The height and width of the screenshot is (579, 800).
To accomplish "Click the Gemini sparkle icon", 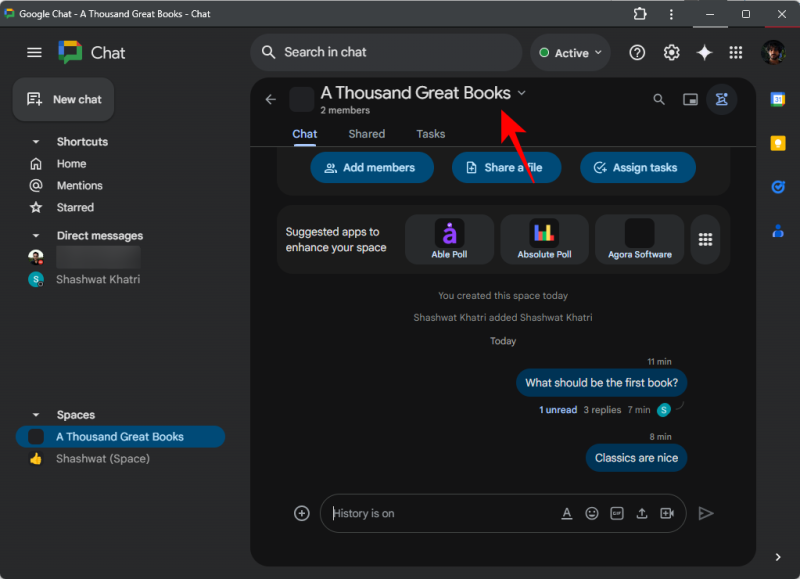I will pyautogui.click(x=704, y=53).
